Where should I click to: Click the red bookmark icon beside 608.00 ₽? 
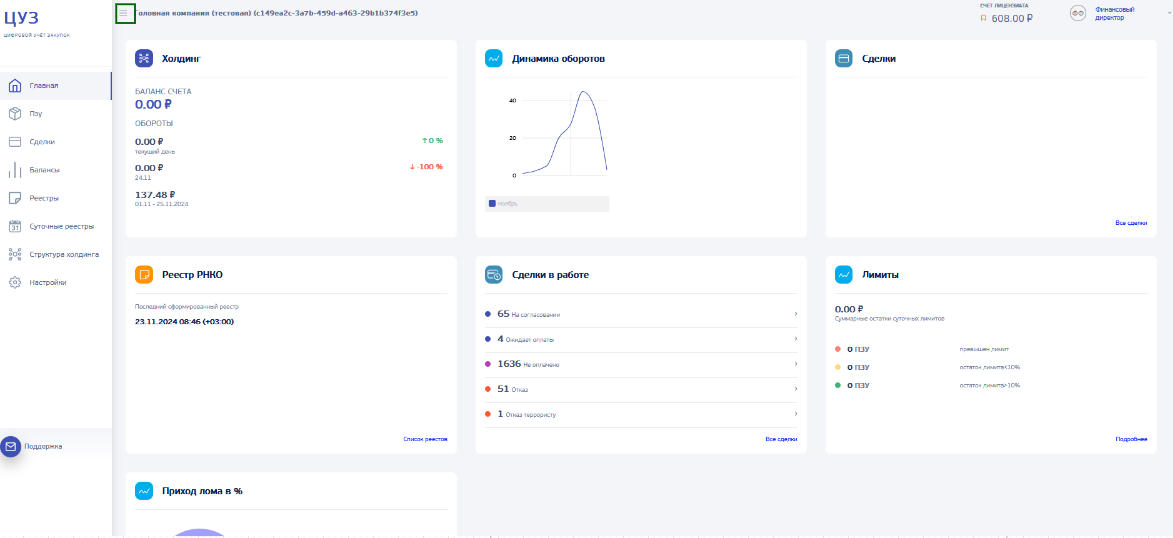pos(984,19)
